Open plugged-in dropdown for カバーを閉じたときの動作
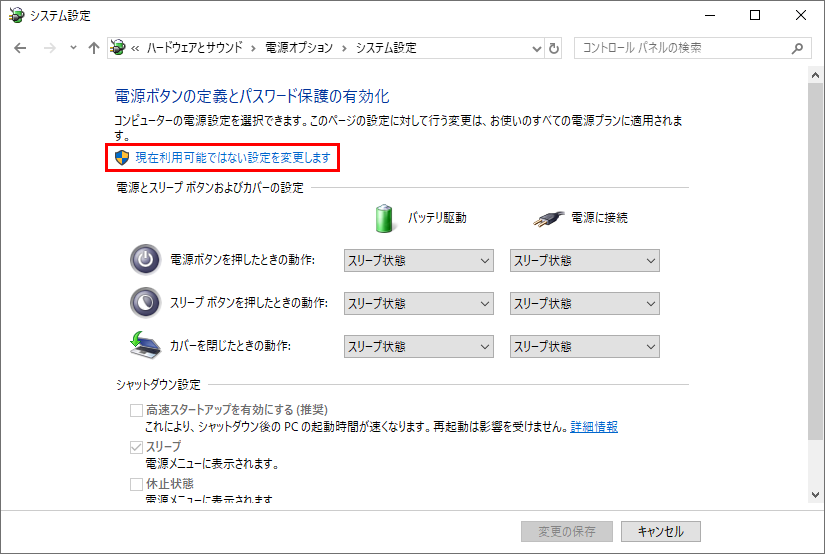The width and height of the screenshot is (825, 554). 585,347
